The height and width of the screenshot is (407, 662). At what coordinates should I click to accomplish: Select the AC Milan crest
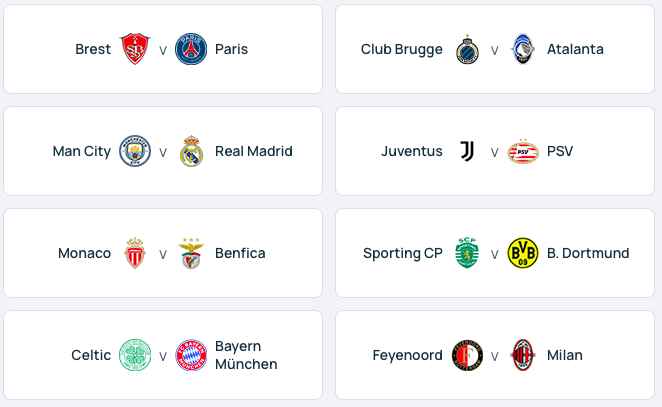(523, 355)
